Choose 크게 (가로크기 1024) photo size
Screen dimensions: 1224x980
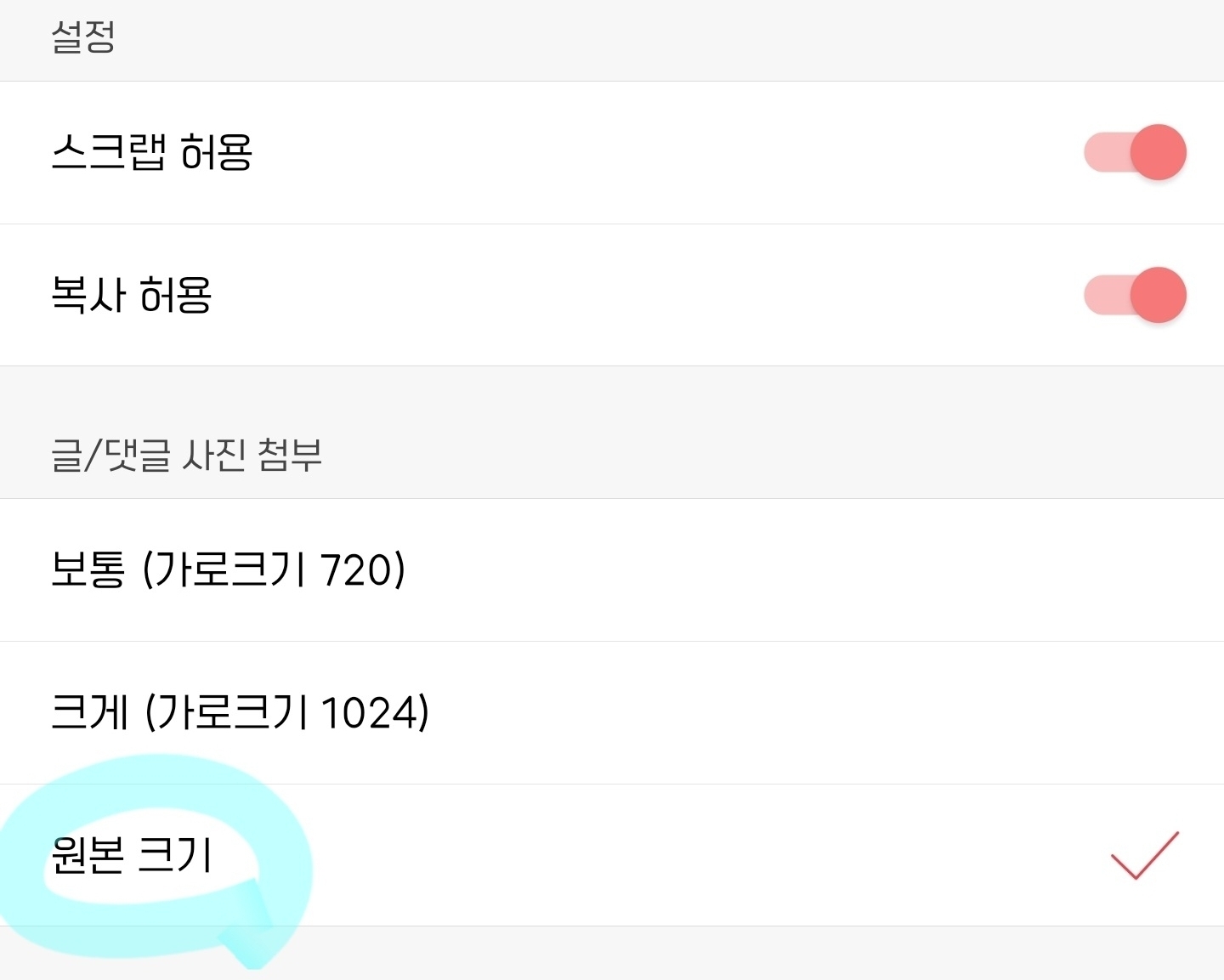tap(240, 712)
